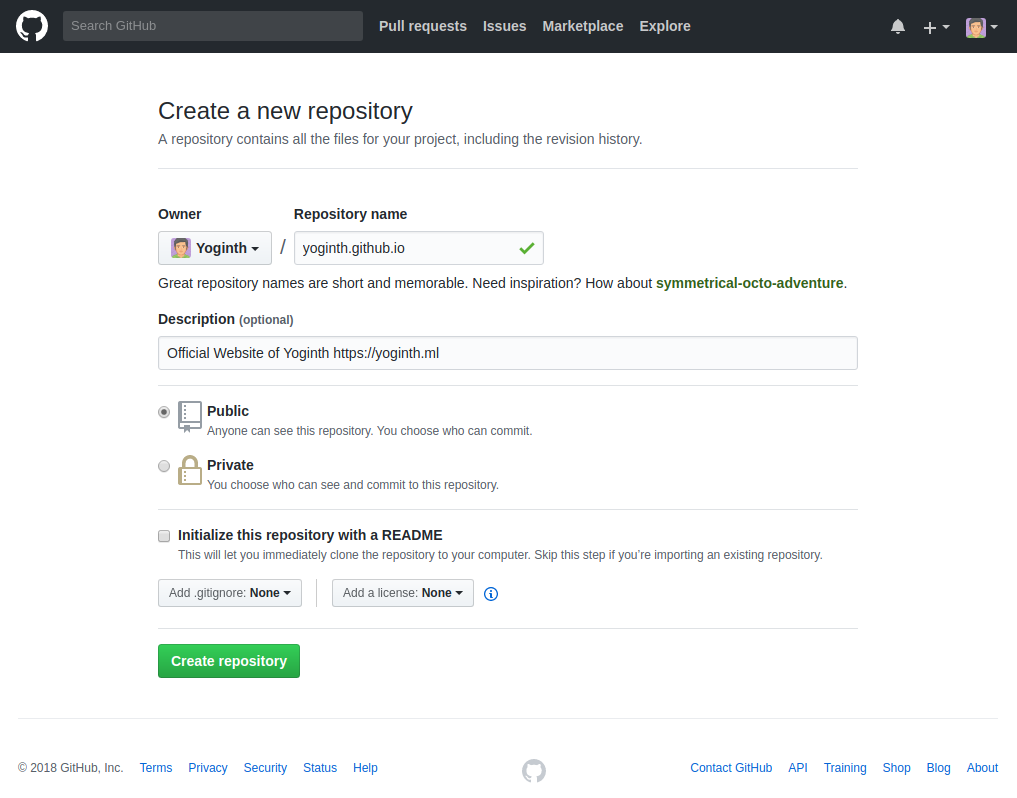This screenshot has width=1017, height=798.
Task: Open the Owner dropdown showing Yoginth
Action: tap(215, 248)
